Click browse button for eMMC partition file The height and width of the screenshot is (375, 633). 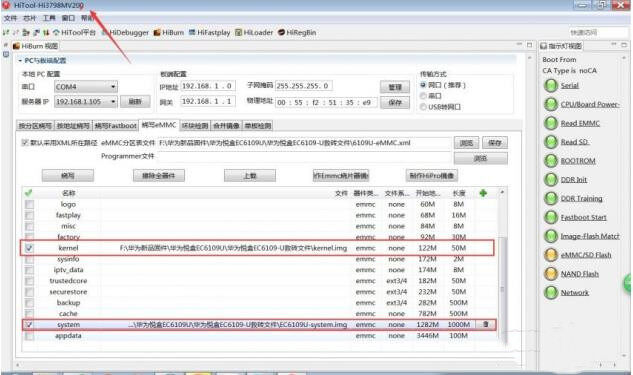(x=466, y=142)
